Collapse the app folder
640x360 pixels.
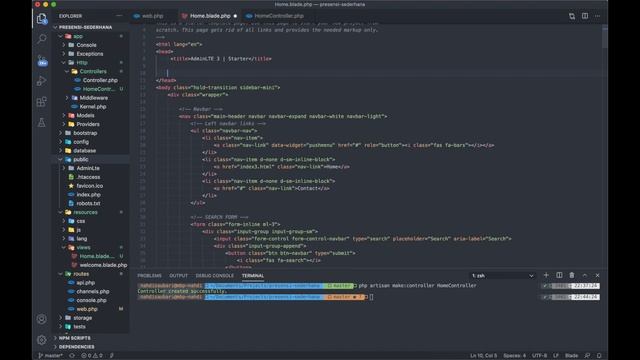click(78, 36)
